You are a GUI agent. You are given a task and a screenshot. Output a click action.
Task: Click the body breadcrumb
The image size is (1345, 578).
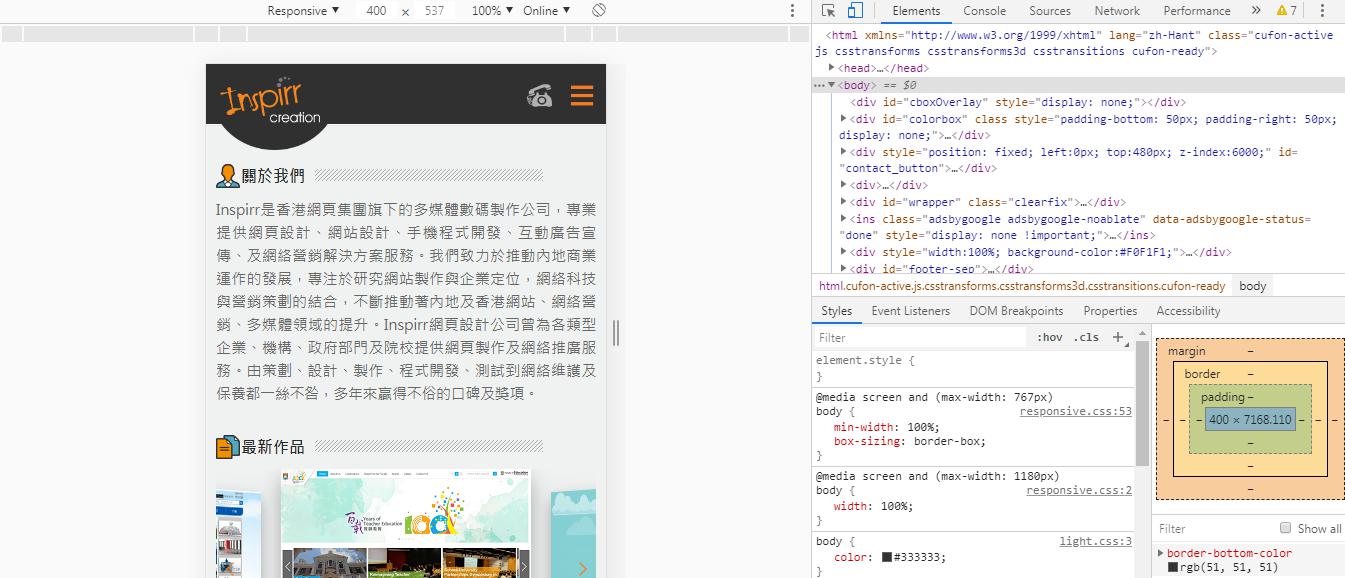(1253, 286)
